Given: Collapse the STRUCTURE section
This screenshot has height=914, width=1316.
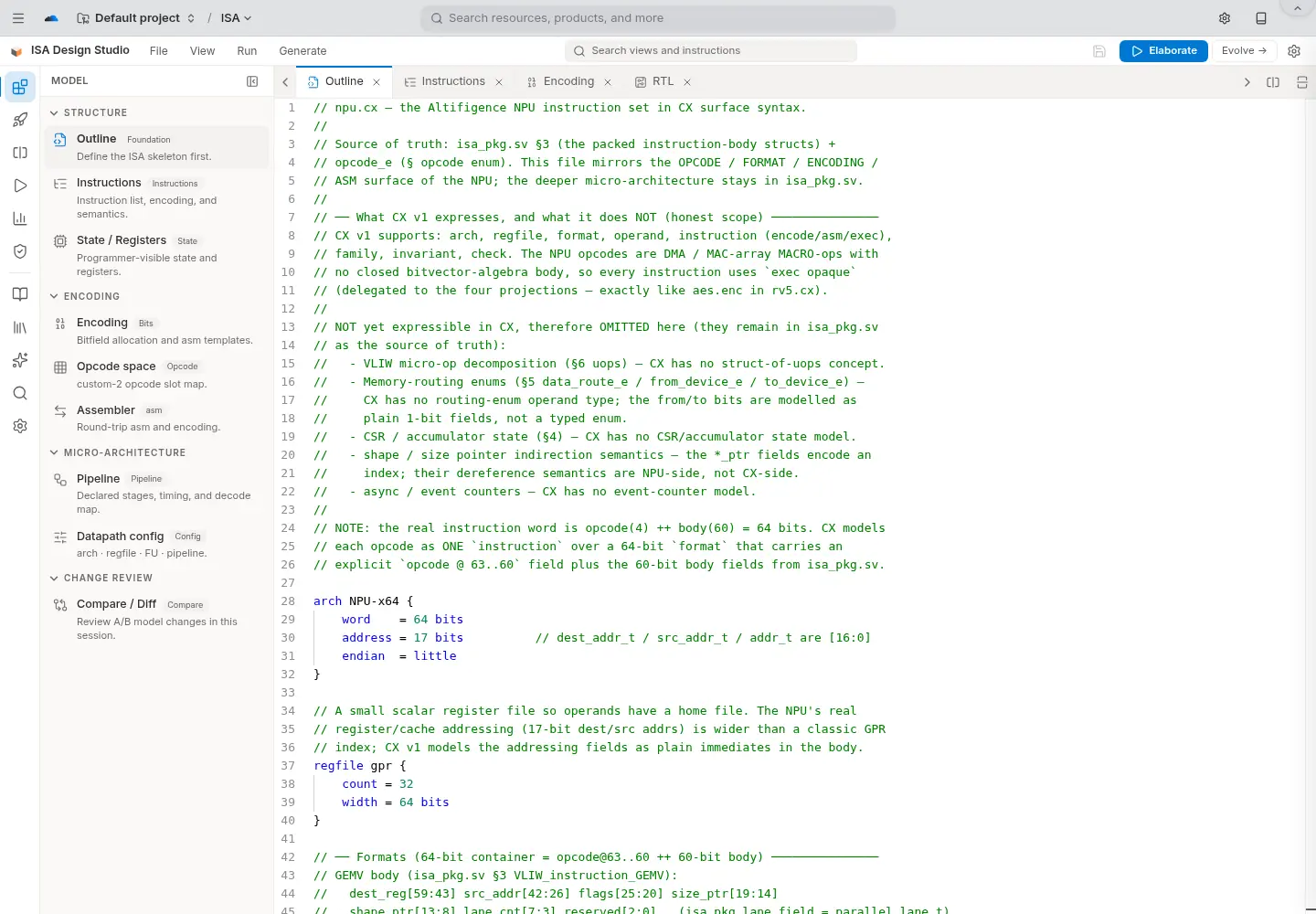Looking at the screenshot, I should 54,113.
